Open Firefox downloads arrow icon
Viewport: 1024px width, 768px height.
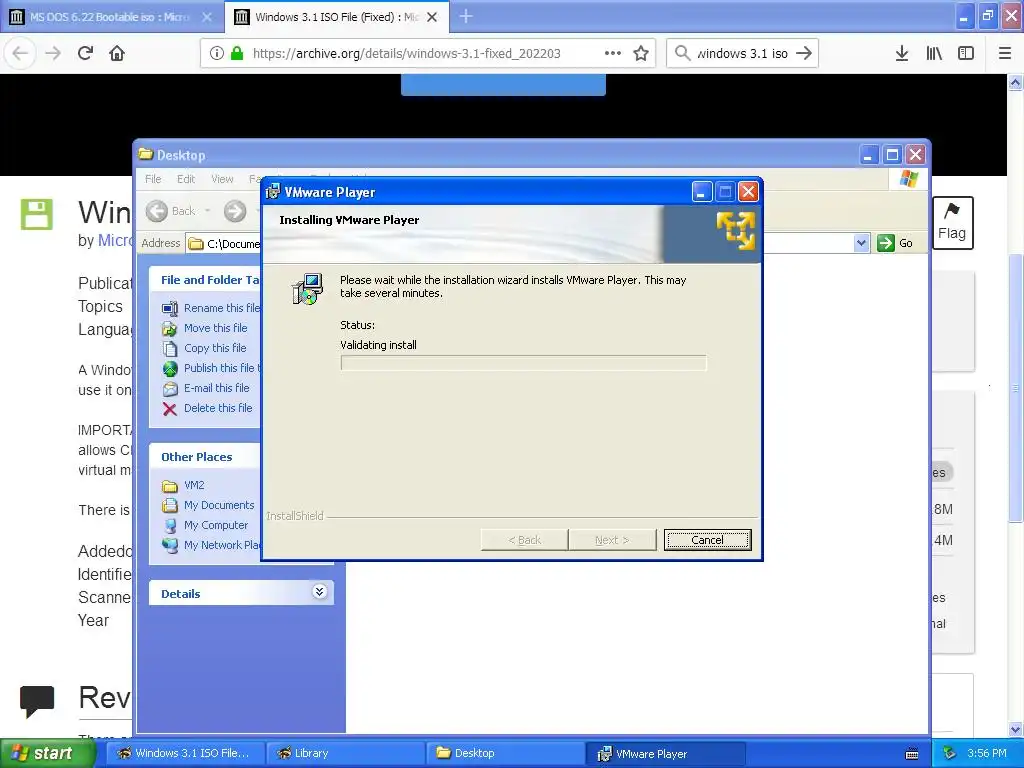902,53
